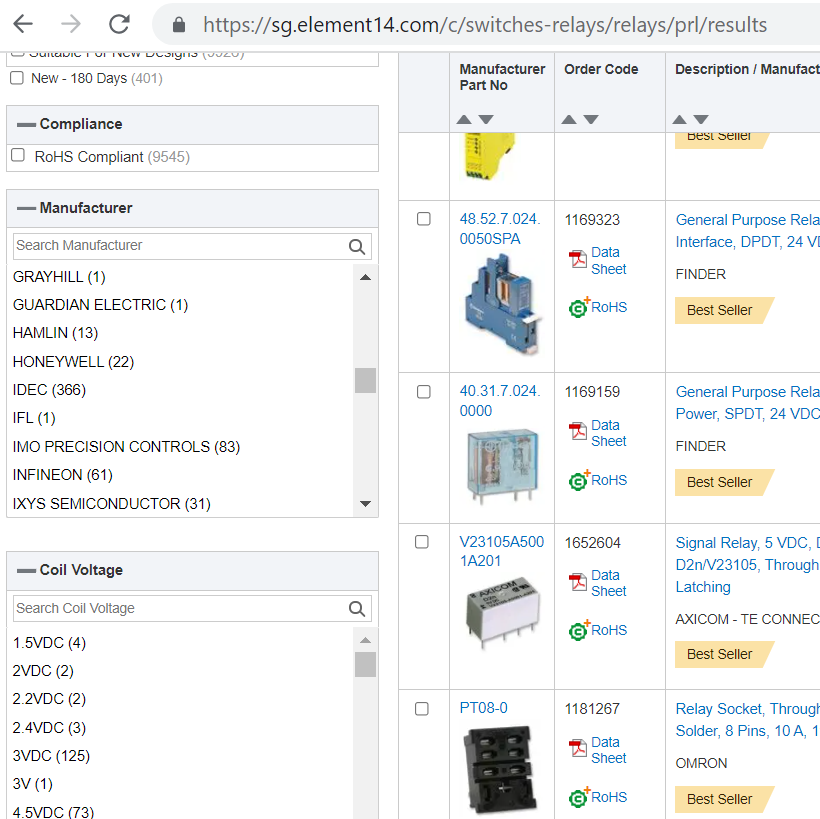Select IXYS SEMICONDUCTOR manufacturer filter

[x=112, y=504]
